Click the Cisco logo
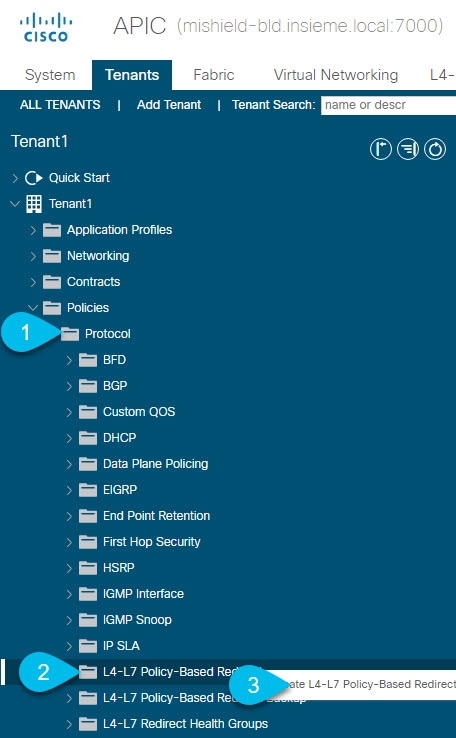Image resolution: width=456 pixels, height=738 pixels. point(46,27)
